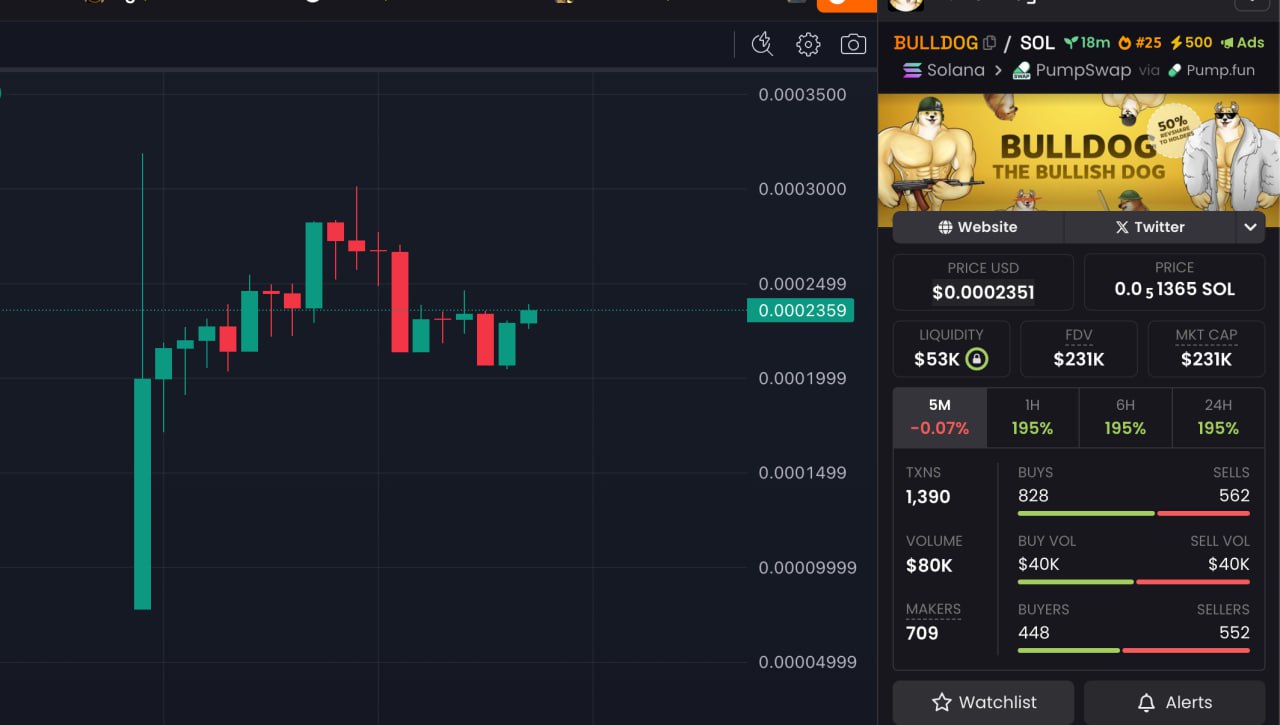1280x725 pixels.
Task: Click the SELLERS count 552
Action: [x=1234, y=632]
